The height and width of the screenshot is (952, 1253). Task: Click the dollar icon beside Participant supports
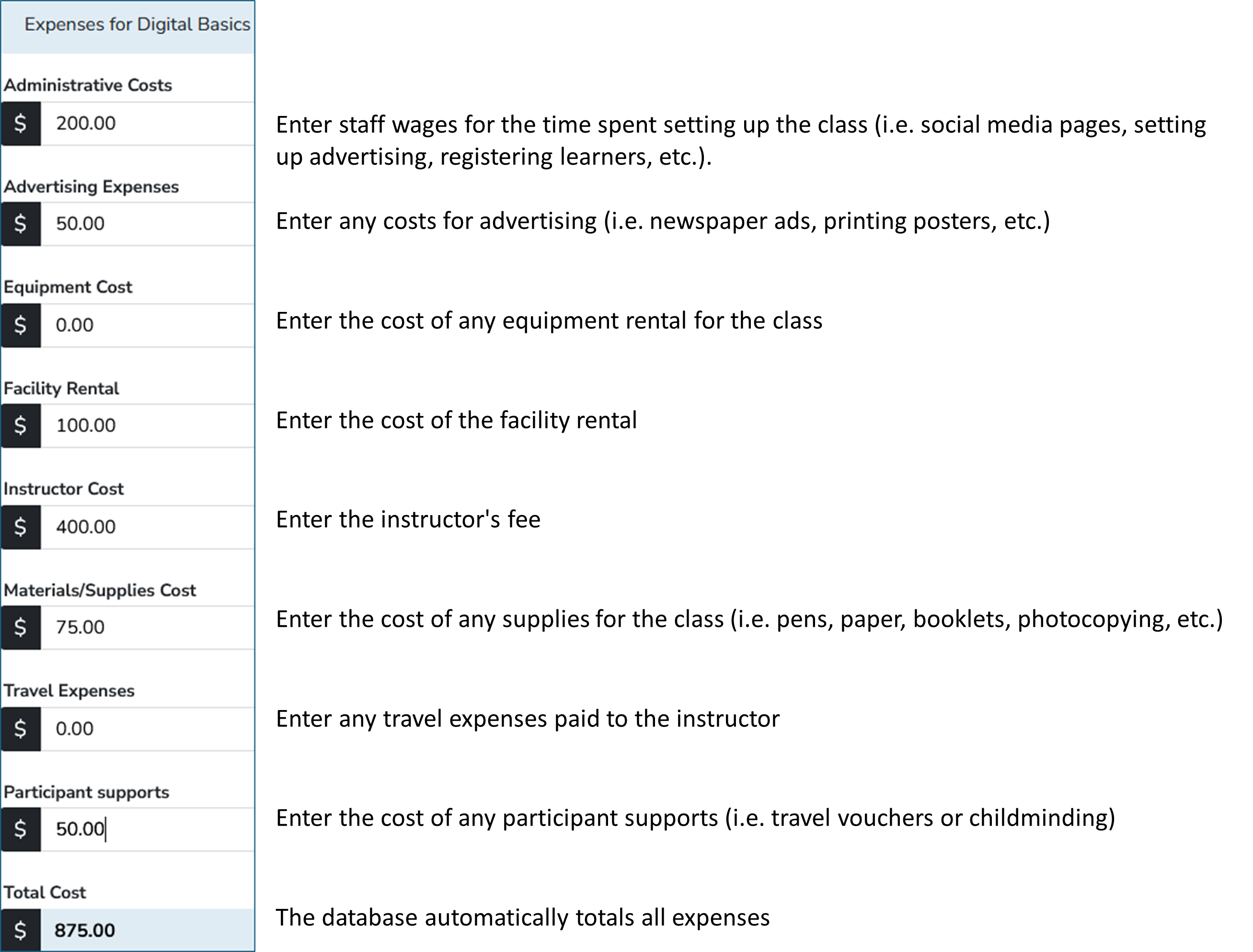(x=21, y=829)
